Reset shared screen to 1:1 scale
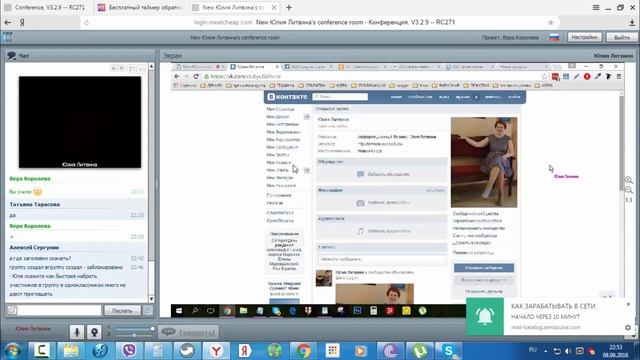Screen dimensions: 640x360 point(629,200)
